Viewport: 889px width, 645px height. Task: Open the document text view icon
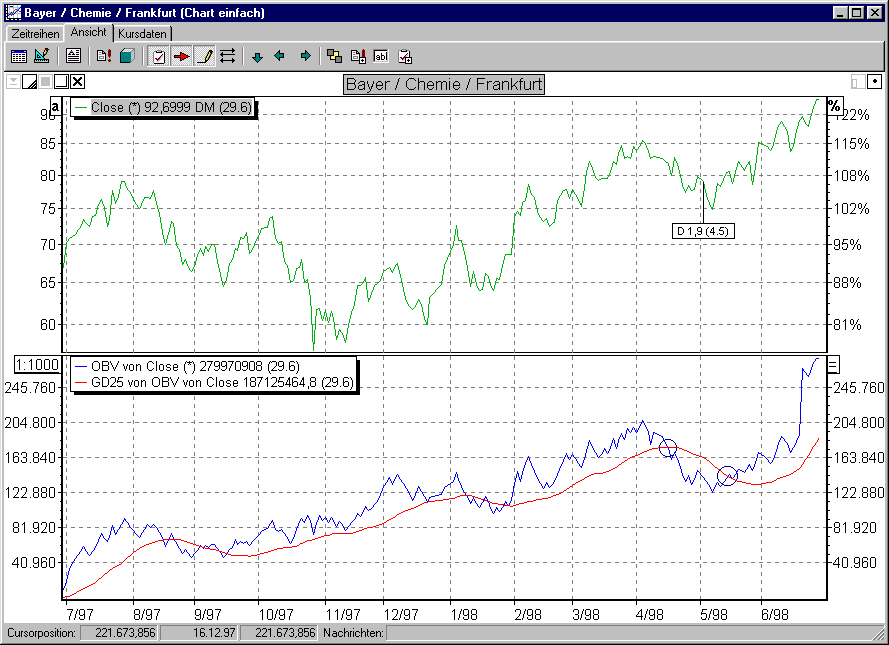pyautogui.click(x=72, y=56)
